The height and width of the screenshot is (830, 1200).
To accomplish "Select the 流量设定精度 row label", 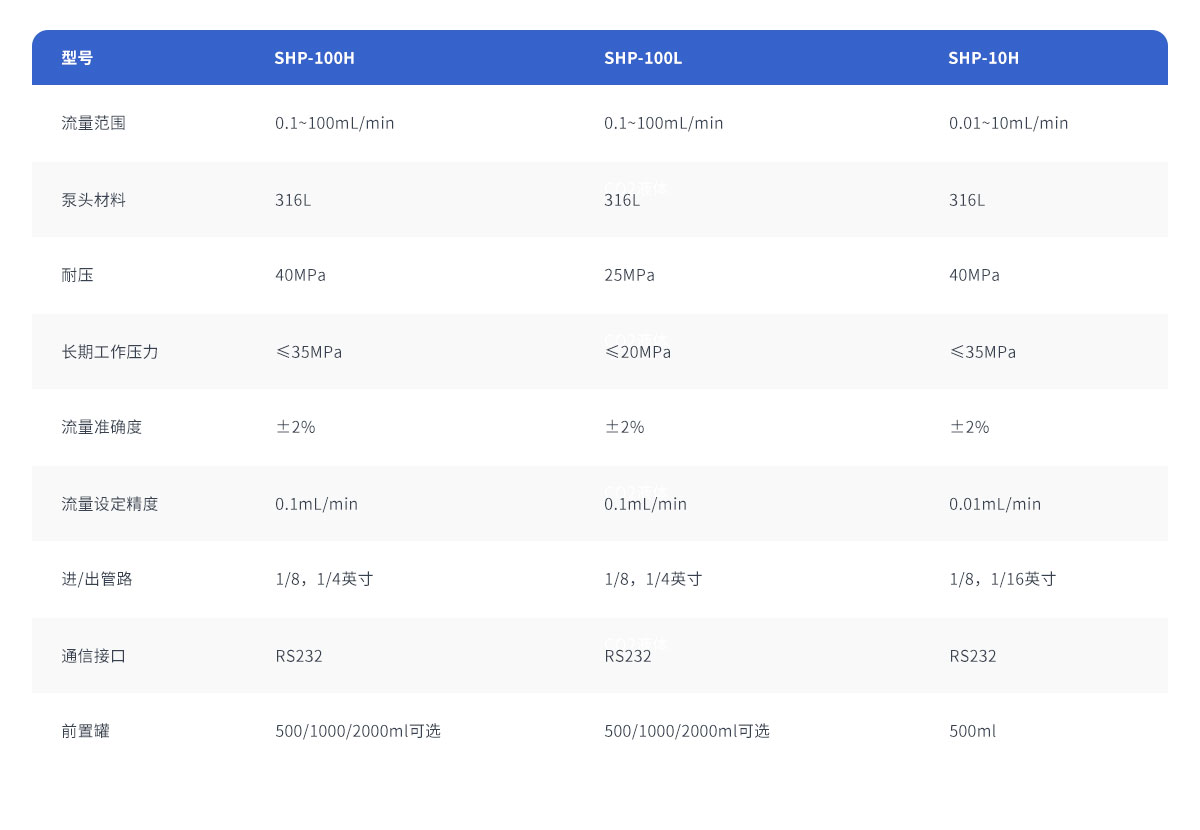I will (109, 504).
